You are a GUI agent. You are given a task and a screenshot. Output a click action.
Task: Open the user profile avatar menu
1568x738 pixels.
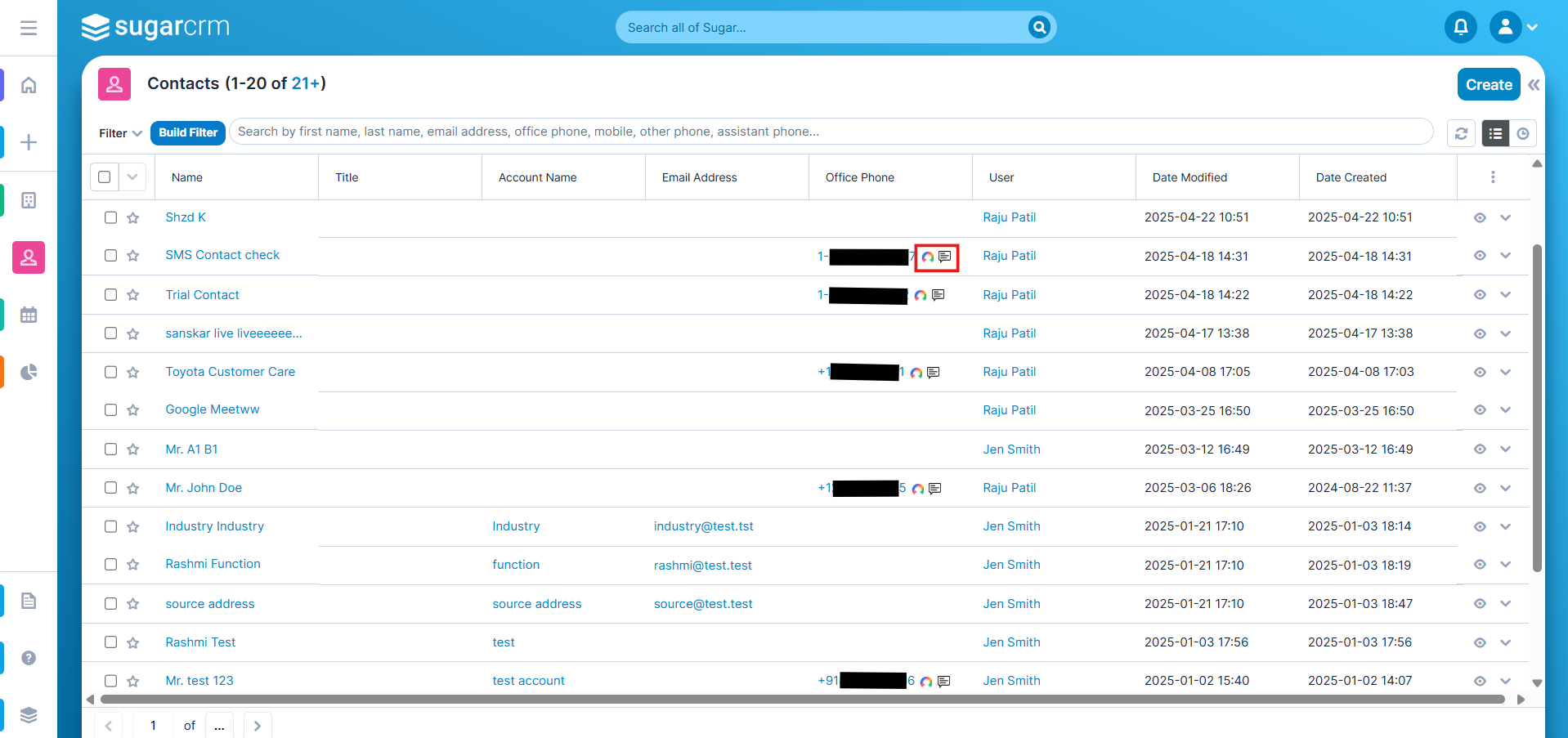click(1505, 27)
